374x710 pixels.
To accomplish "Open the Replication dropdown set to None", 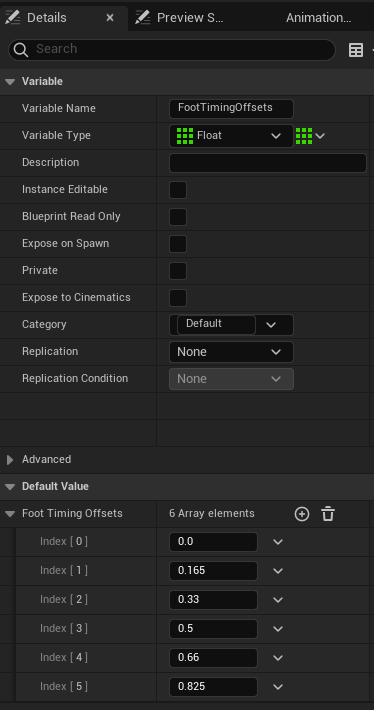I will pyautogui.click(x=231, y=352).
